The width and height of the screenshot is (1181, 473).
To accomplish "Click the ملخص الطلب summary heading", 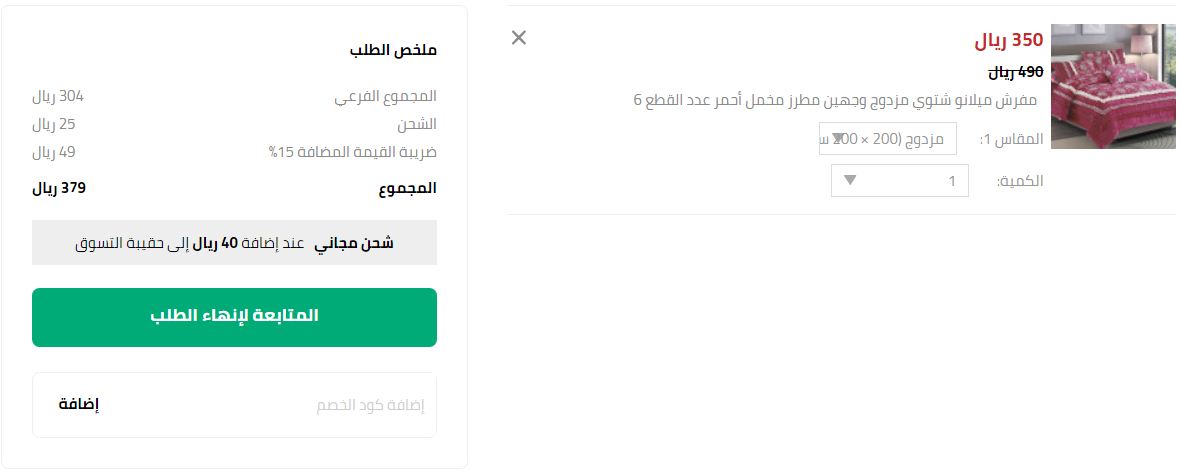I will [x=393, y=50].
